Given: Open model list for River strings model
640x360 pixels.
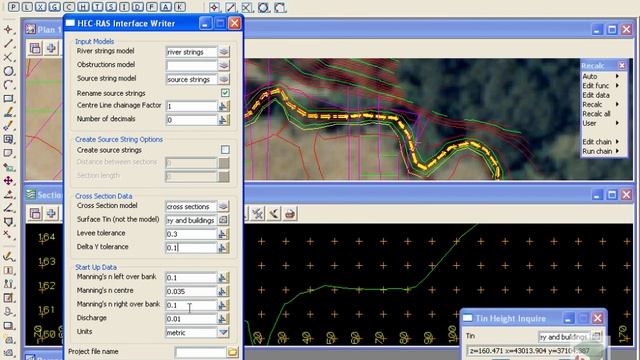Looking at the screenshot, I should (x=223, y=52).
